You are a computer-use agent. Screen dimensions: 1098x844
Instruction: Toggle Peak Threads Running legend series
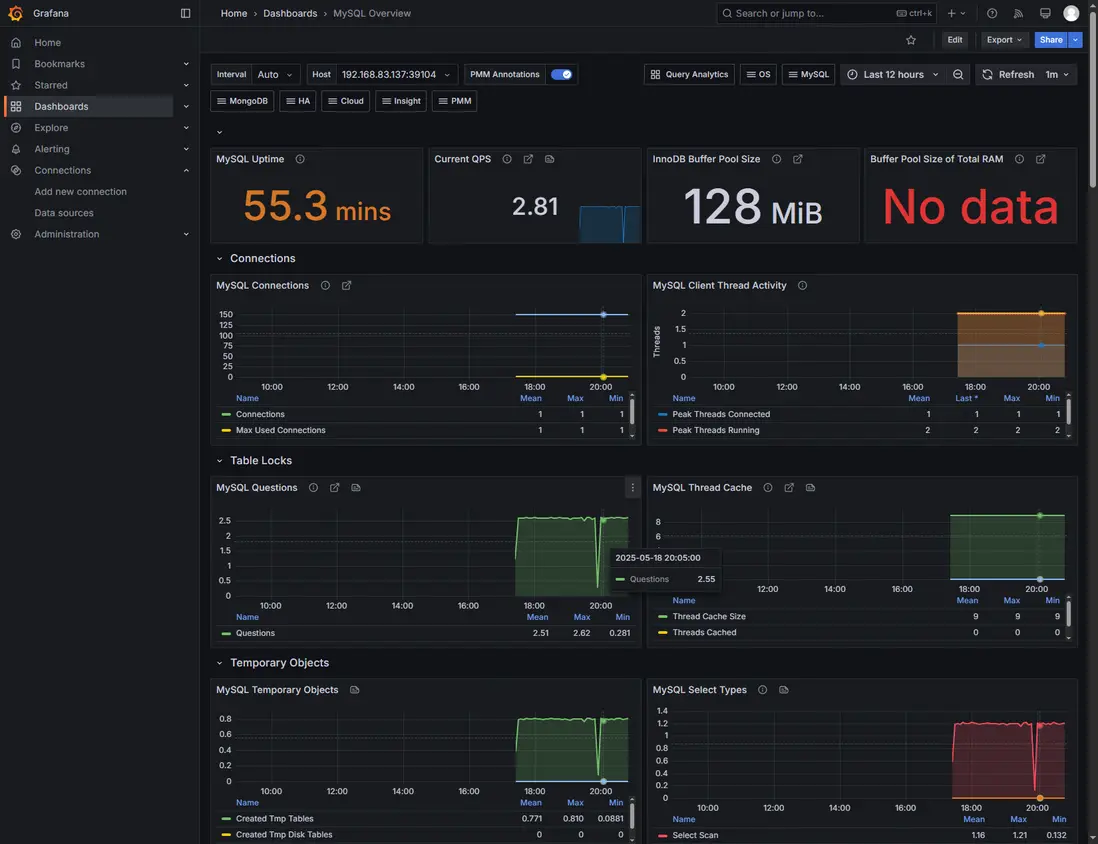[715, 430]
